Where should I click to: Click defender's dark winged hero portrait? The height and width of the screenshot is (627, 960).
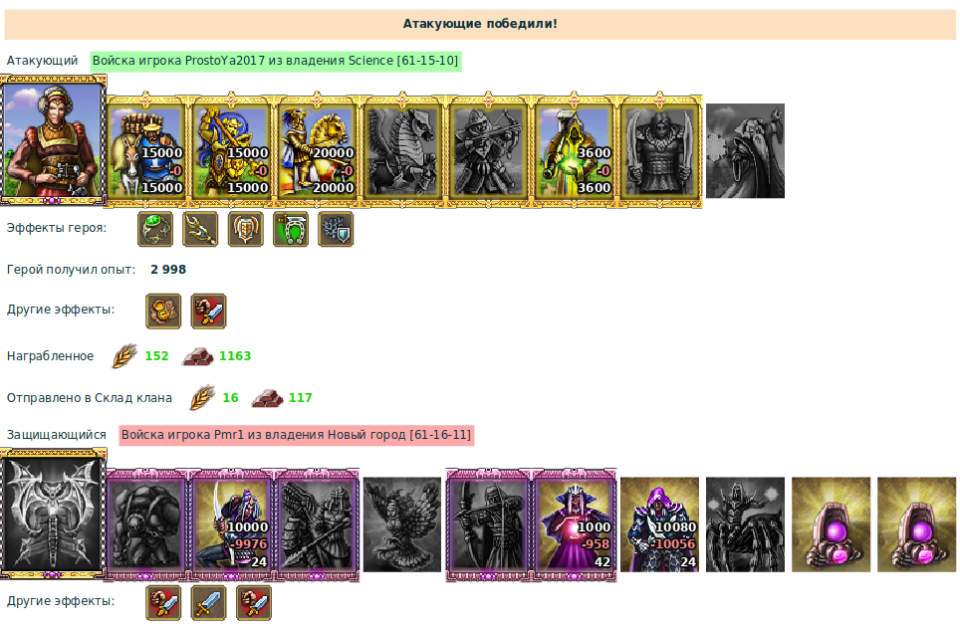[53, 513]
